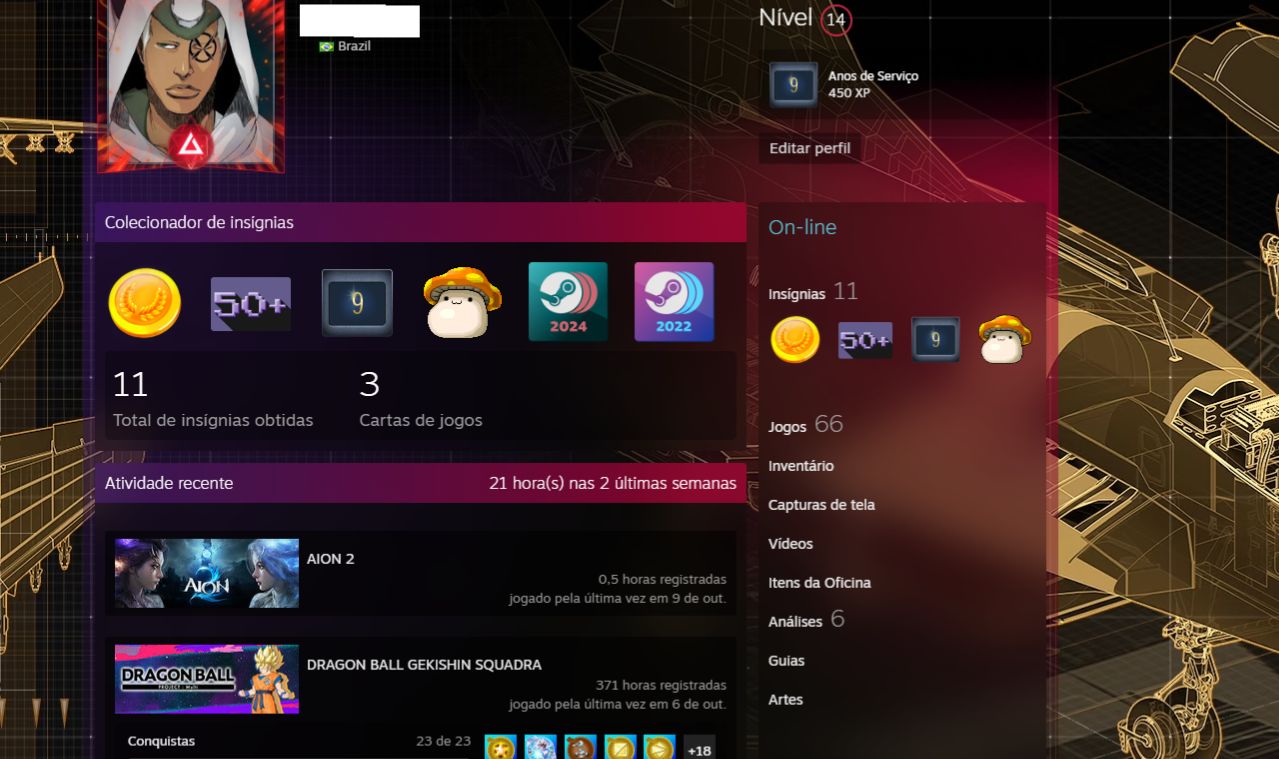Click the 371 horas registradas text

(x=661, y=686)
